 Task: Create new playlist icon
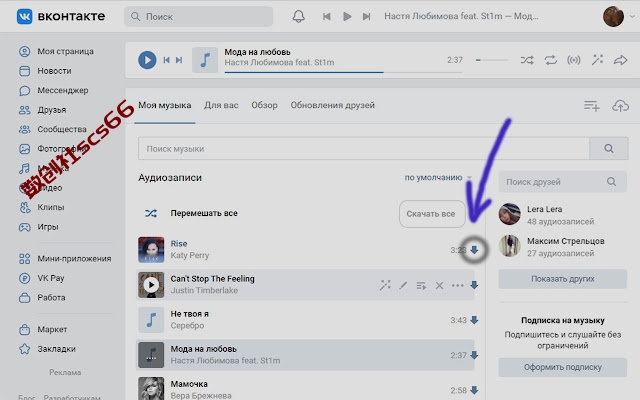591,106
